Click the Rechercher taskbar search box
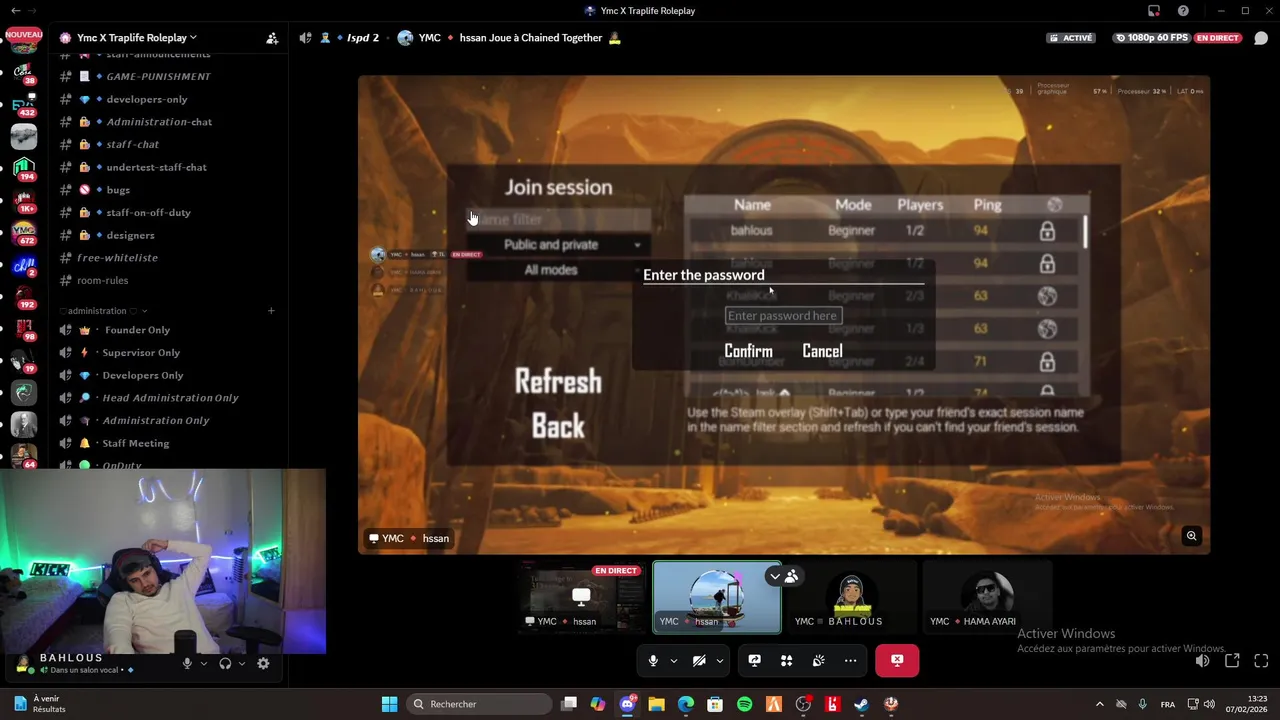 pos(480,704)
